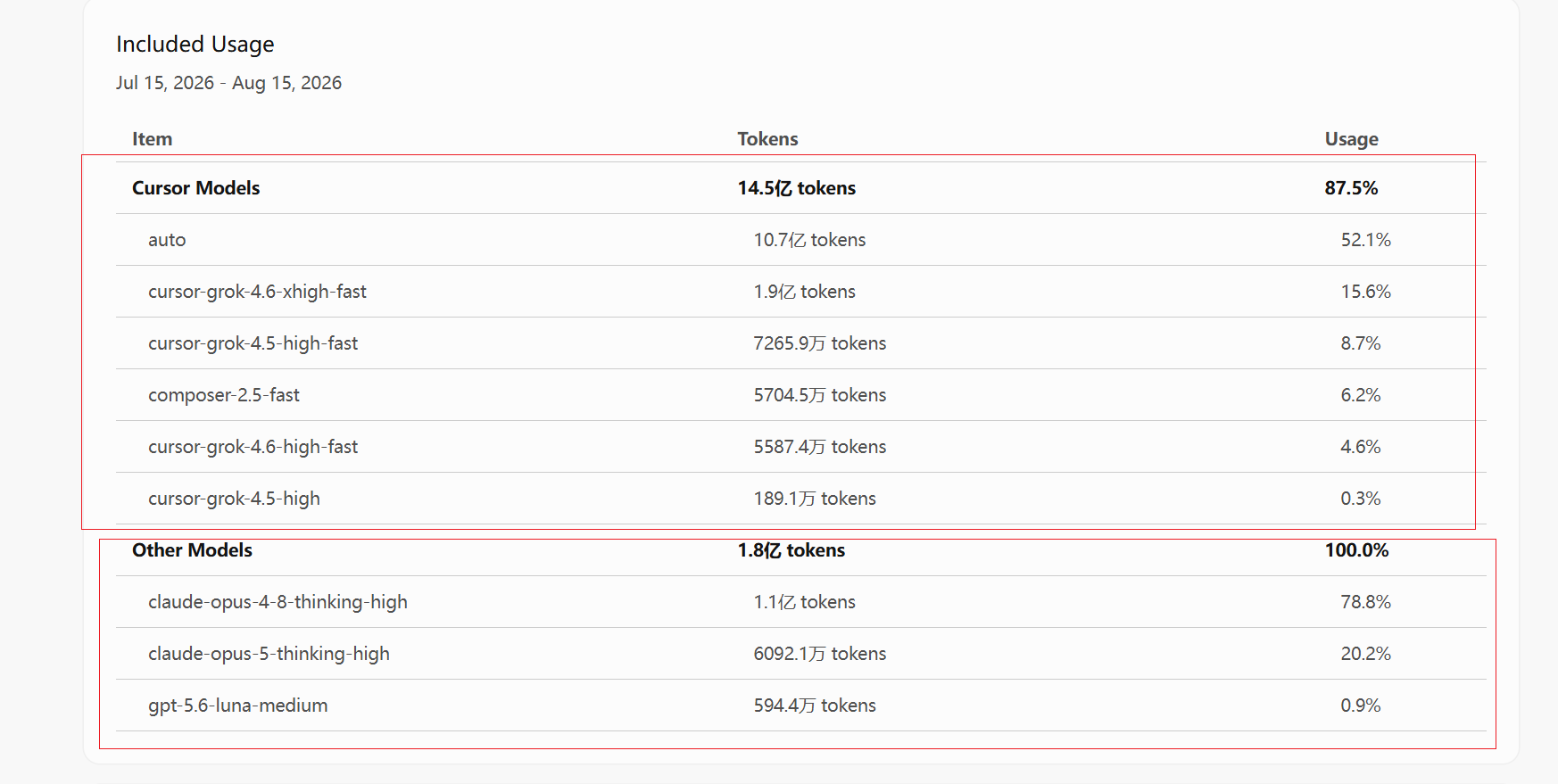
Task: Click the "1.9亿 tokens" value
Action: pos(804,292)
